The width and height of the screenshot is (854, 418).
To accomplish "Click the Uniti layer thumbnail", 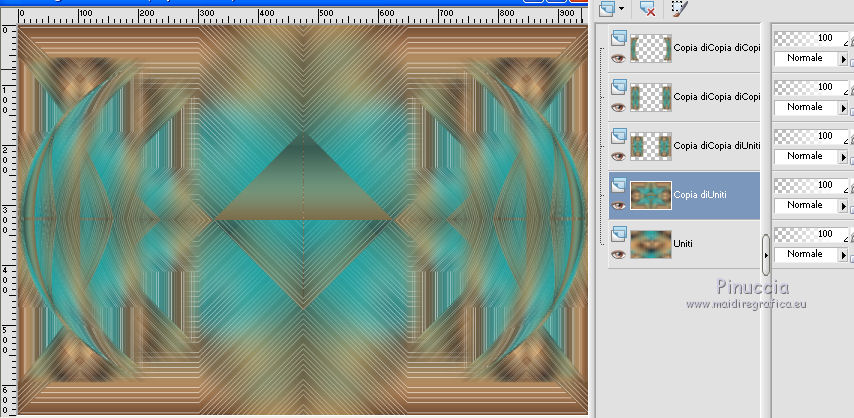I will coord(651,244).
